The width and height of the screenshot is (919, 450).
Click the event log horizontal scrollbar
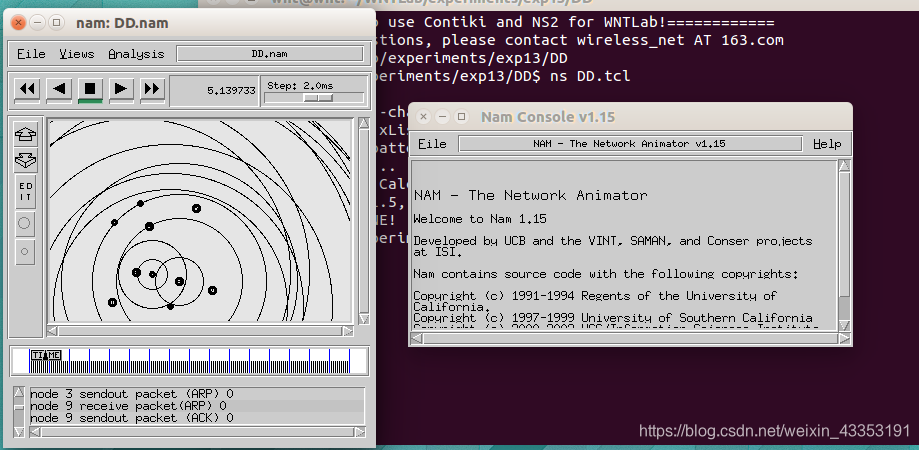tap(198, 432)
